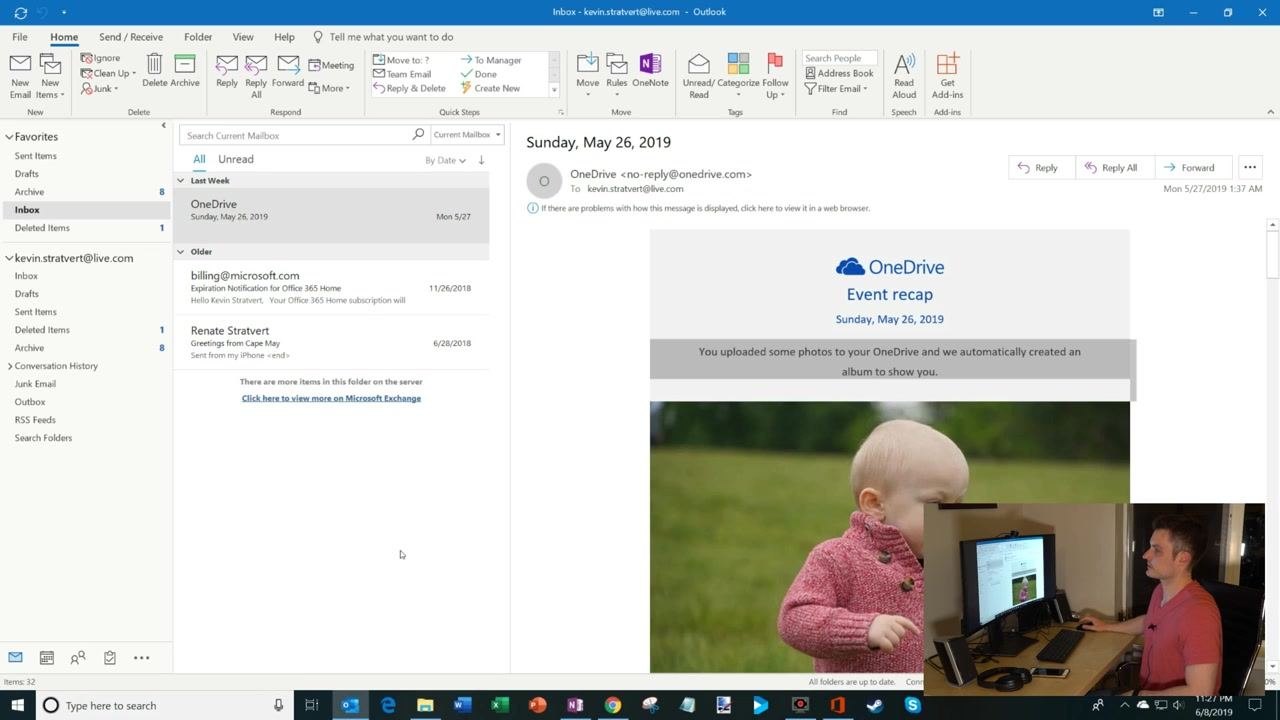Open the By Date sort dropdown
1280x720 pixels.
[445, 160]
